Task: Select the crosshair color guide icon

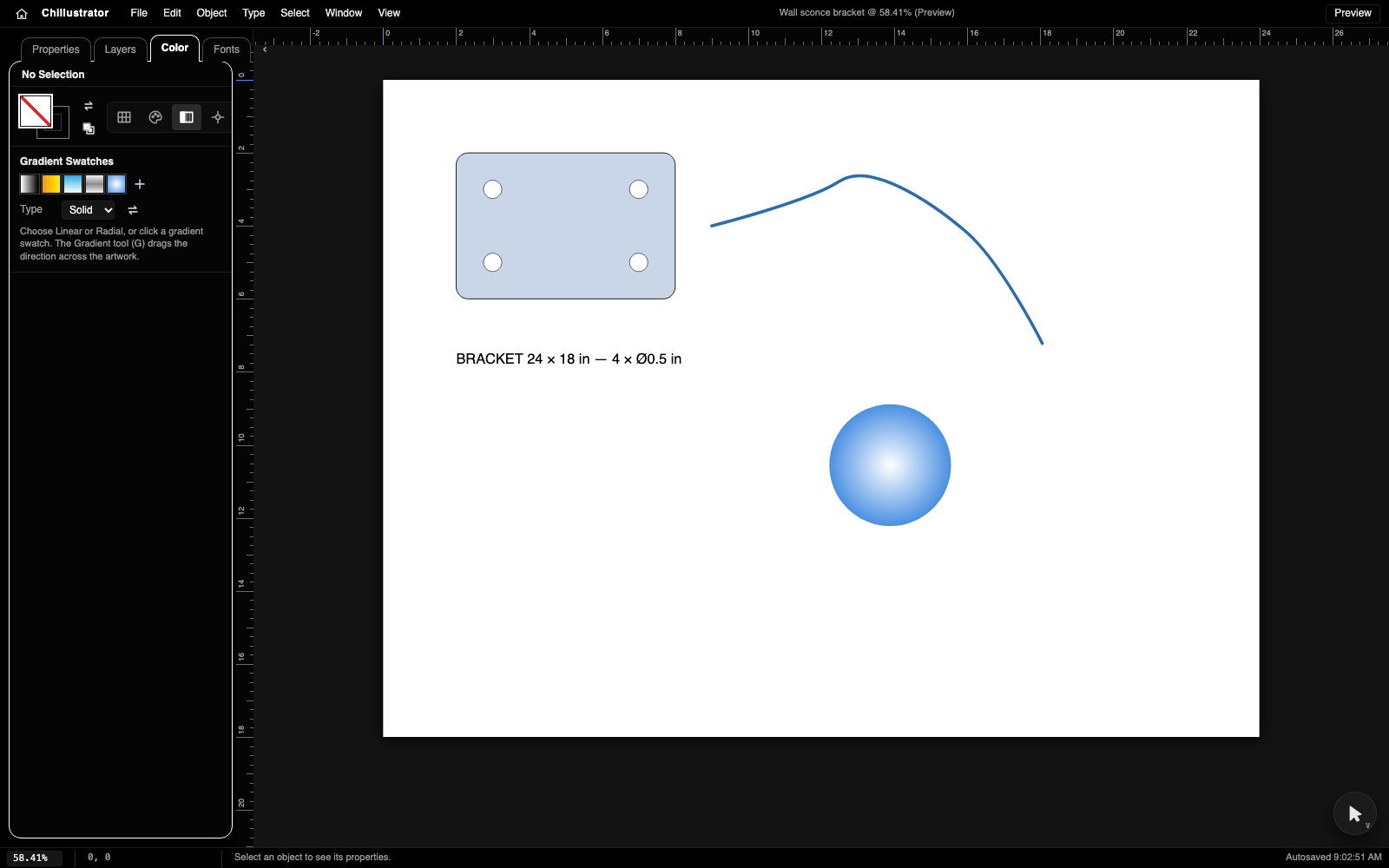Action: coord(218,117)
